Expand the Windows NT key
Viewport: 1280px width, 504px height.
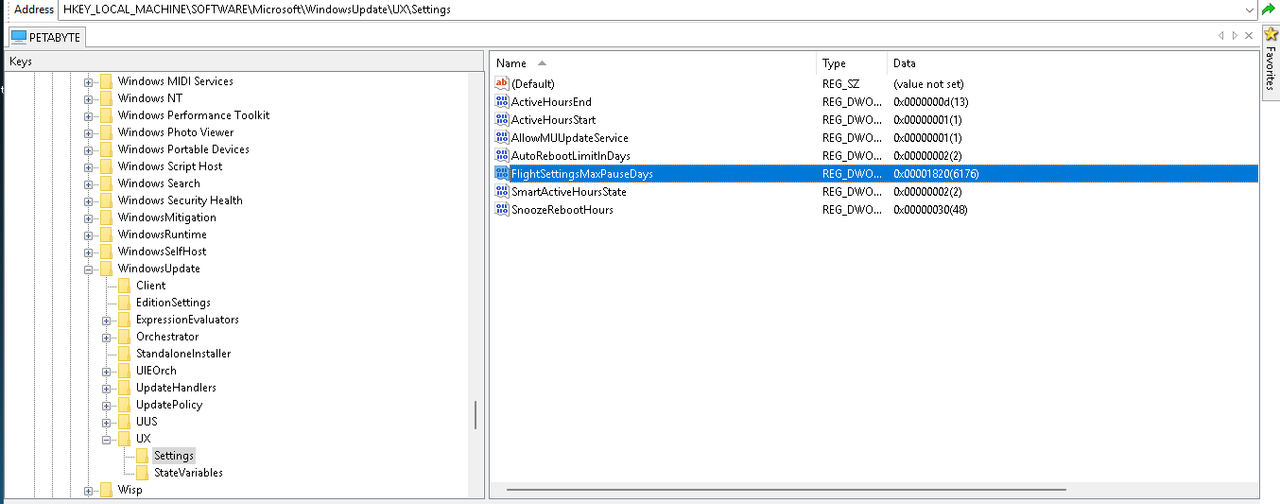tap(89, 99)
